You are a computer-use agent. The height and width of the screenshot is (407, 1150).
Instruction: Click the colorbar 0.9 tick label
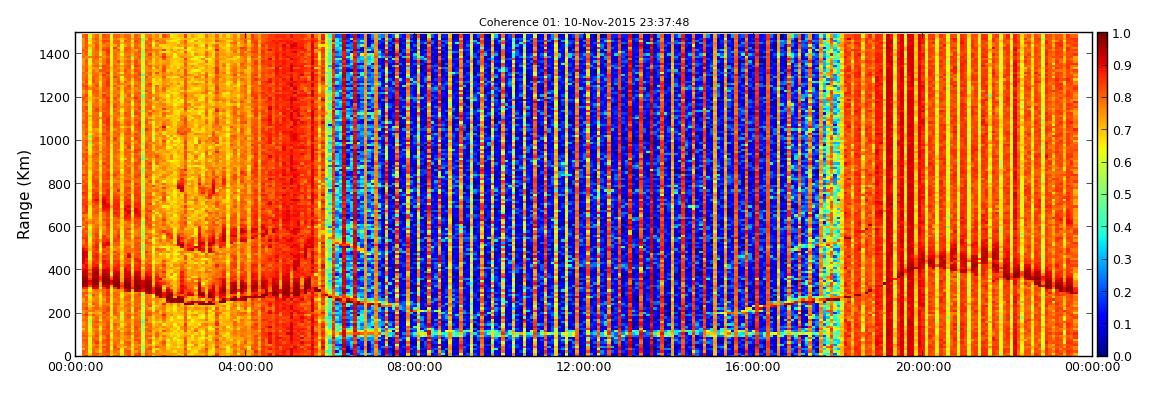[1123, 66]
